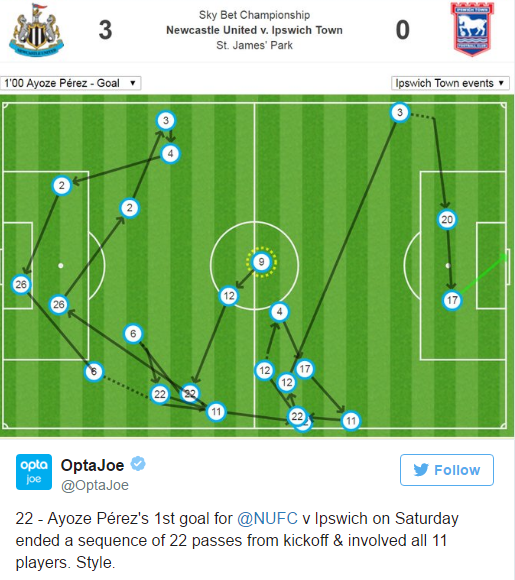515x580 pixels.
Task: Click player 6 marker at the box corner
Action: pyautogui.click(x=94, y=371)
